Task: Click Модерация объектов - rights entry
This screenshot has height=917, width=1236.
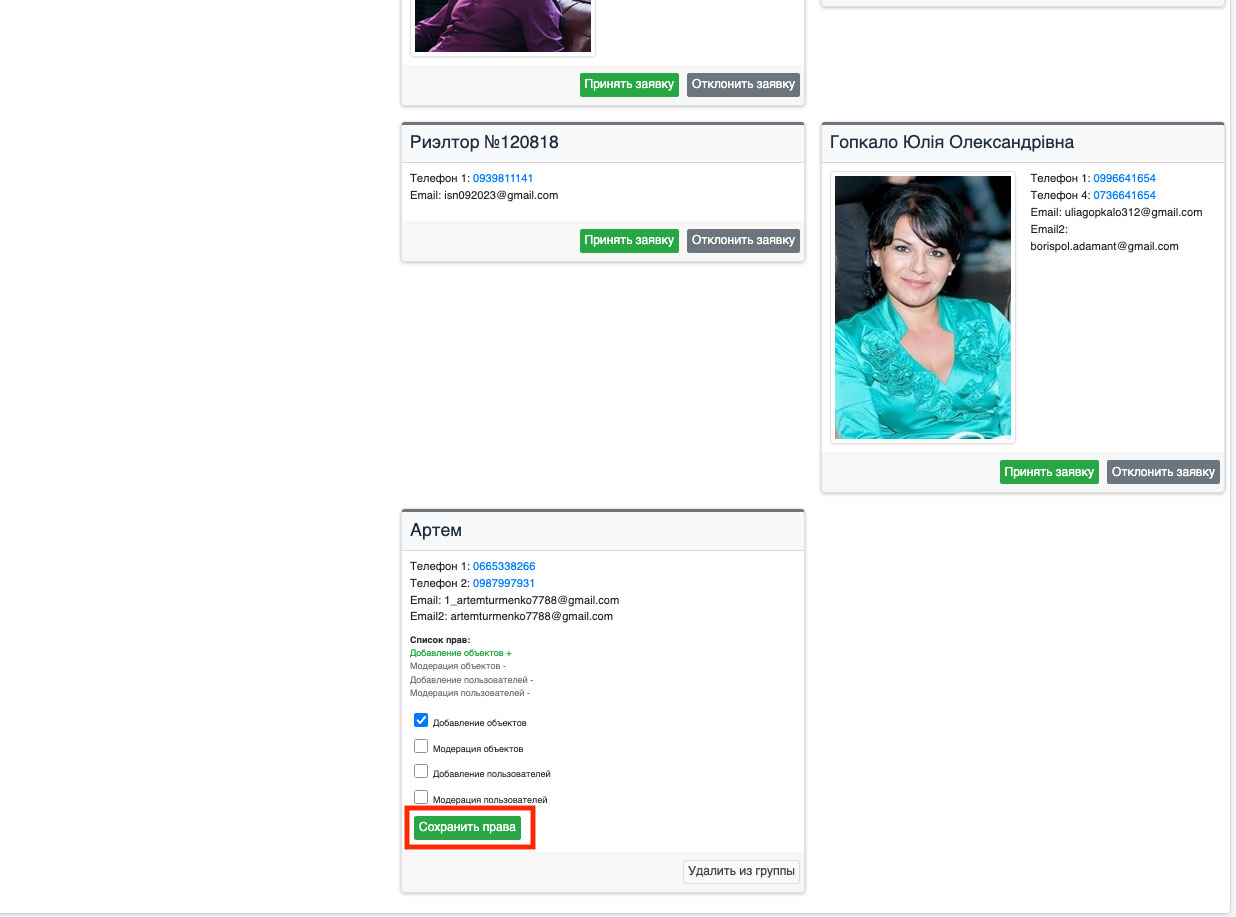Action: pyautogui.click(x=458, y=666)
